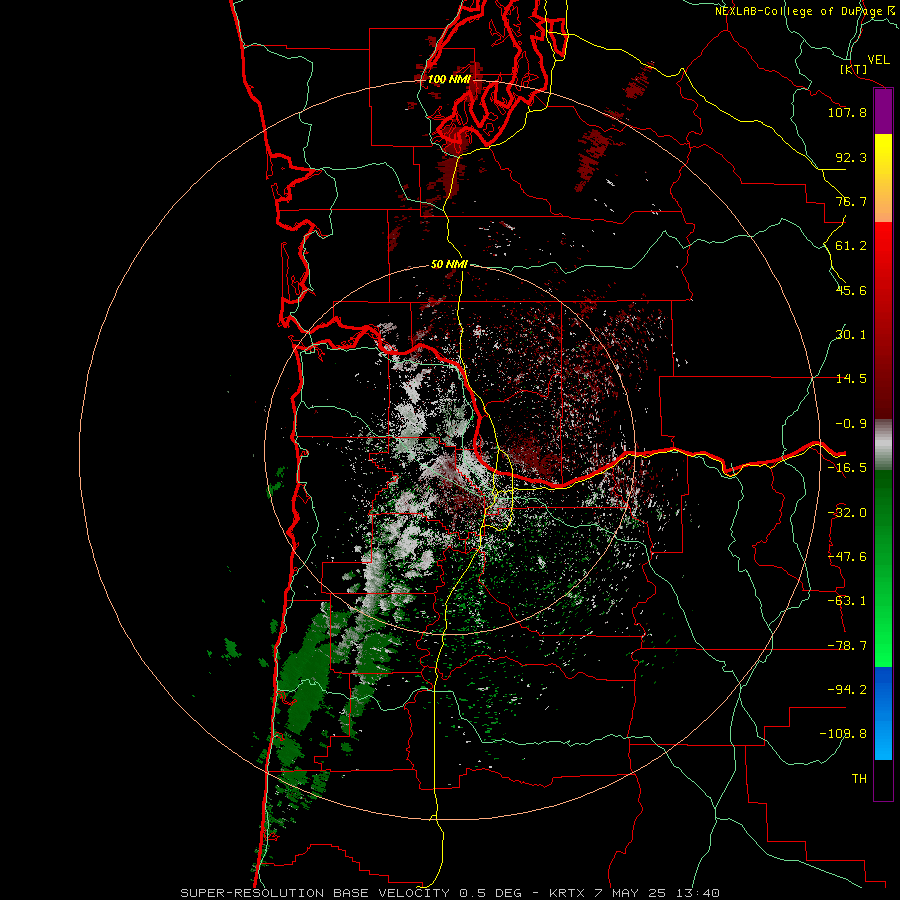Select the -109.8 velocity scale value
This screenshot has height=900, width=900.
843,734
